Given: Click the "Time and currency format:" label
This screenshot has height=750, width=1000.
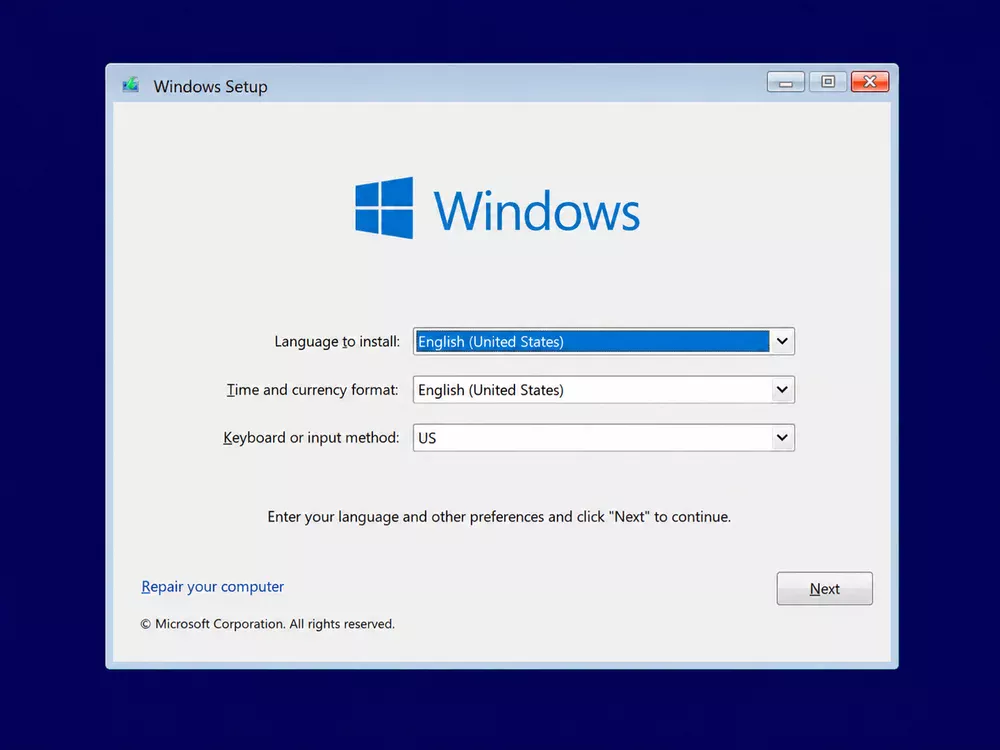Looking at the screenshot, I should tap(312, 390).
